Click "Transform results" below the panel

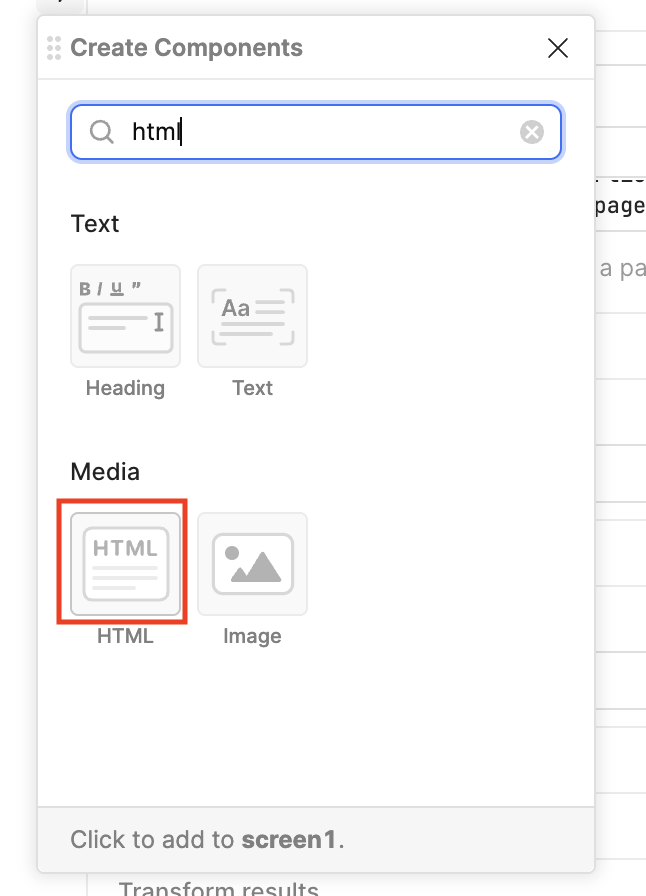pos(218,889)
